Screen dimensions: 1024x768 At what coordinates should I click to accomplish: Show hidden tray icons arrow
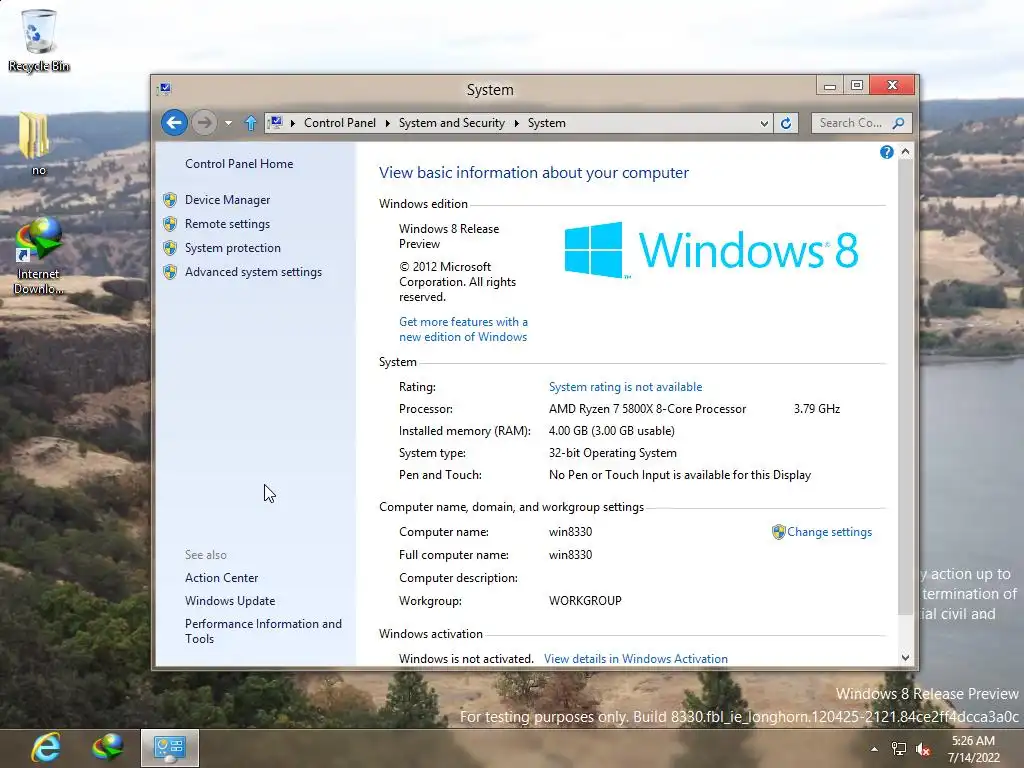tap(874, 749)
